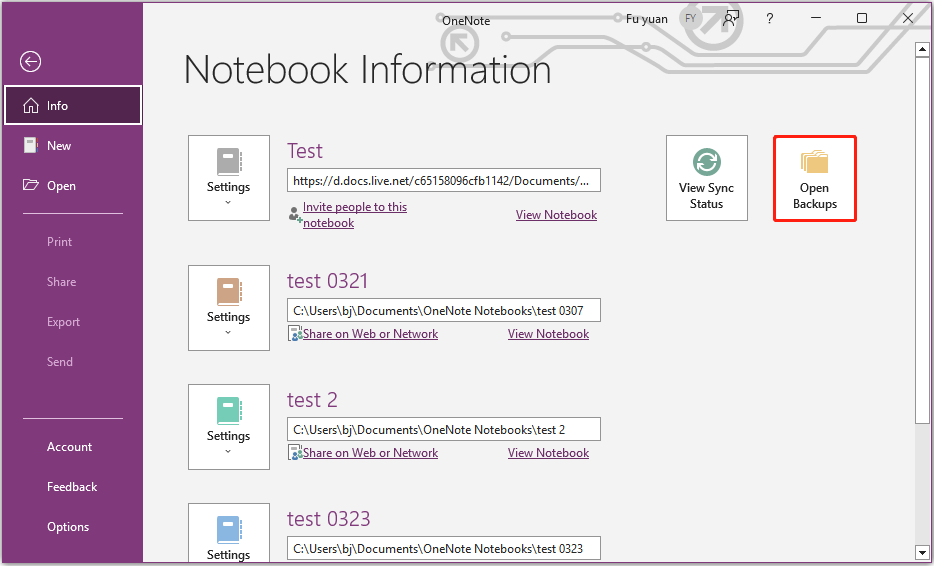
Task: Expand Settings dropdown for test 0321
Action: pyautogui.click(x=229, y=308)
